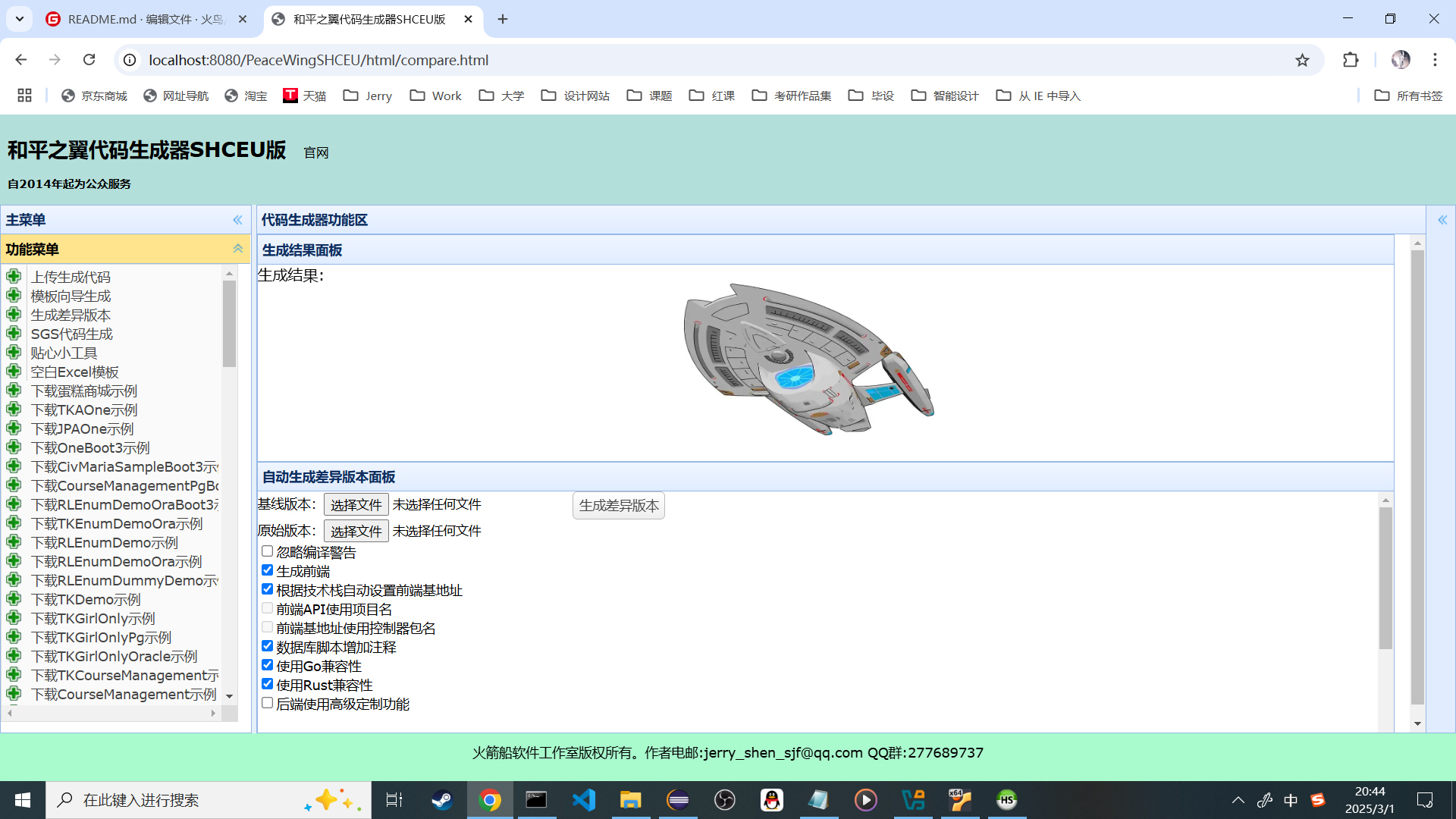This screenshot has height=819, width=1456.
Task: Click green plus icon beside 生成差异版本
Action: pos(13,314)
